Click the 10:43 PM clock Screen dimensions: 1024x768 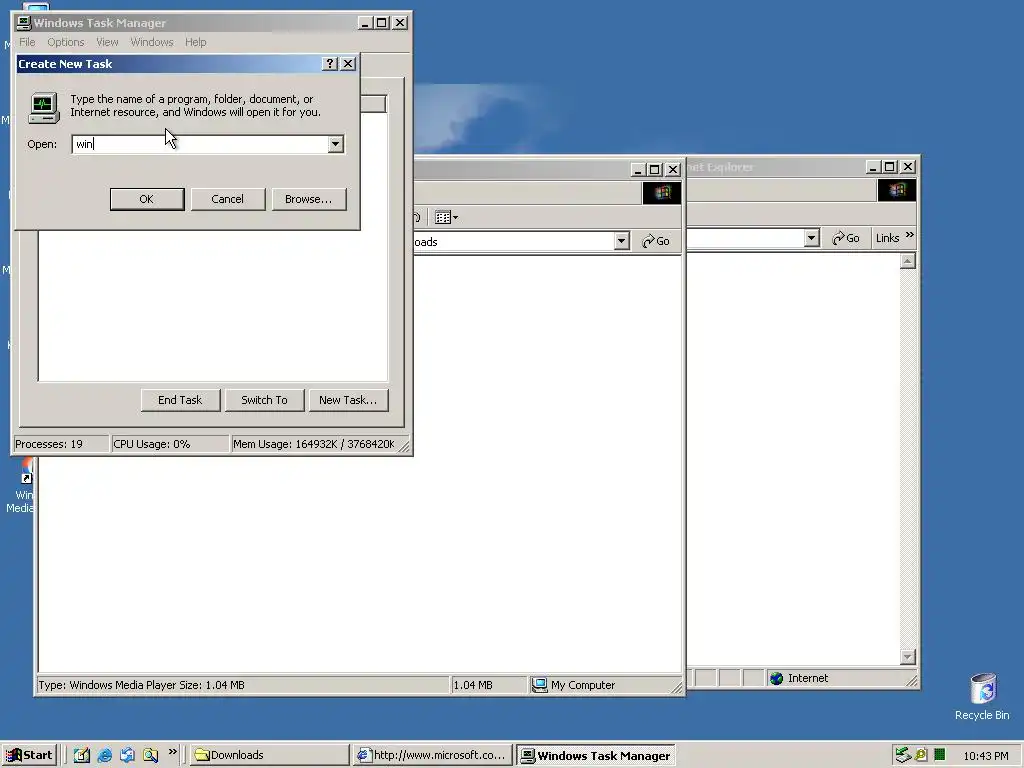(986, 756)
